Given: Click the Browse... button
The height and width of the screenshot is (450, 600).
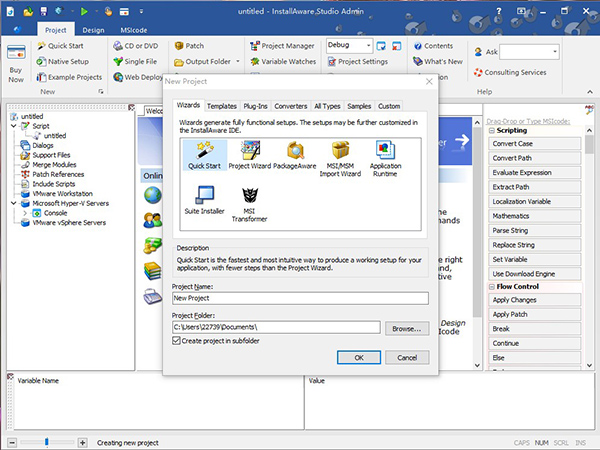Looking at the screenshot, I should [406, 327].
